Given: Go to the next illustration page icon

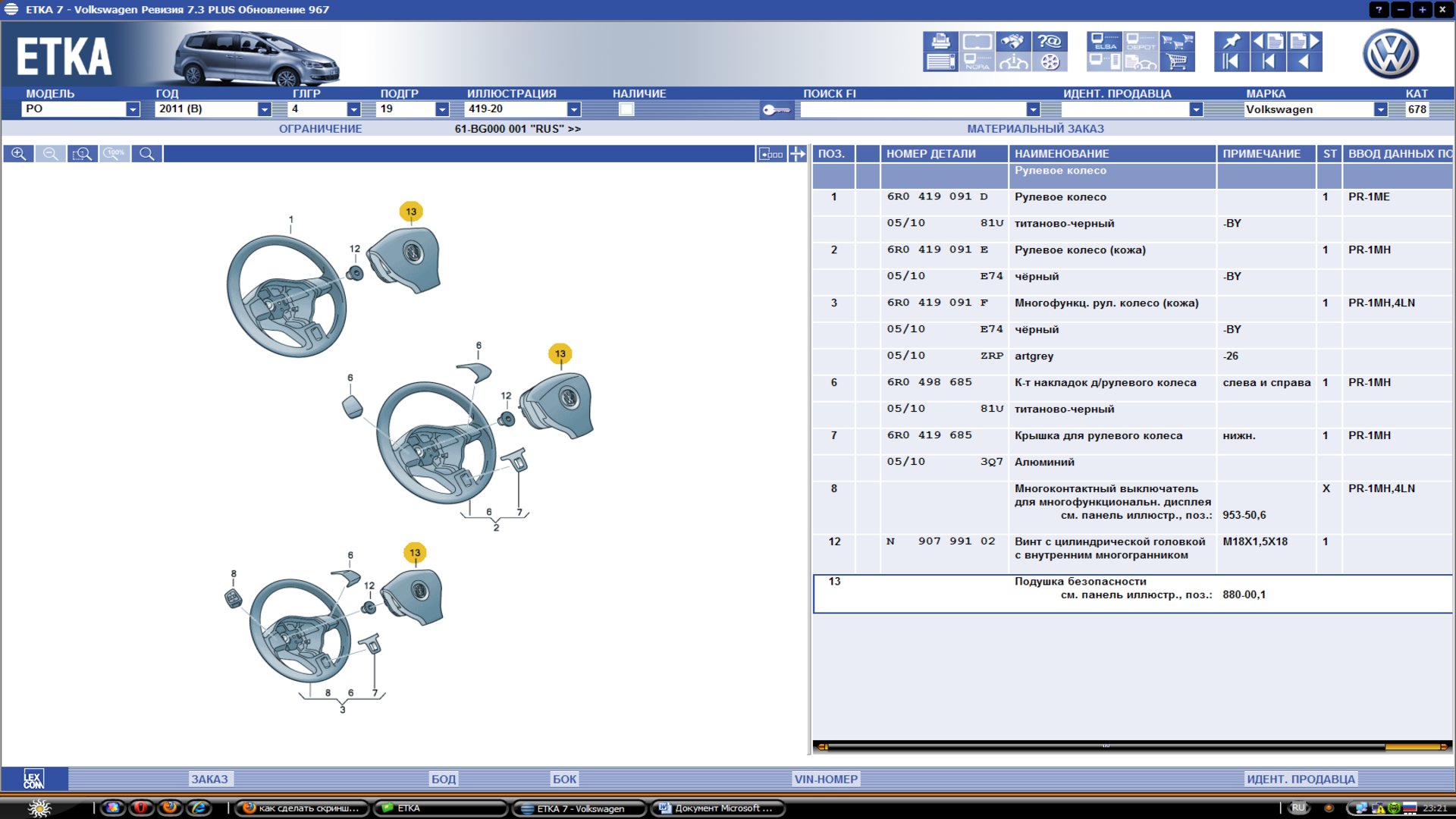Looking at the screenshot, I should point(1305,41).
